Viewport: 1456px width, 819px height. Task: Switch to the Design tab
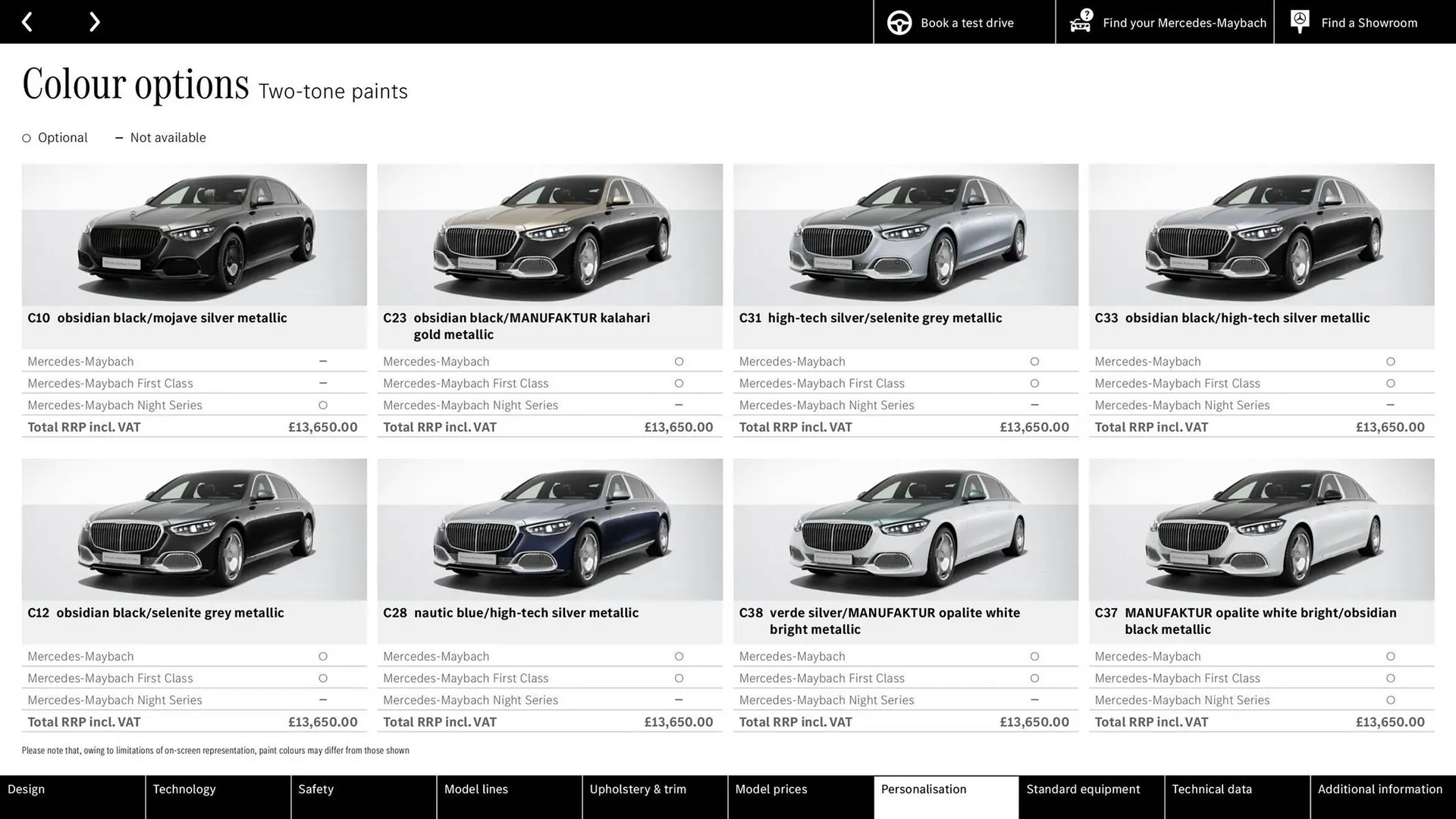[x=72, y=797]
